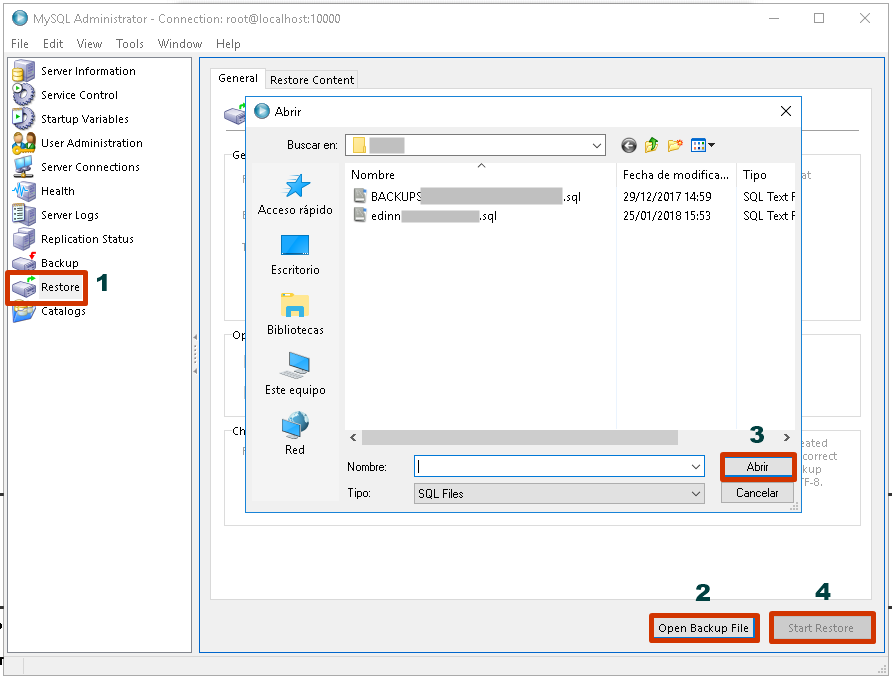Image resolution: width=892 pixels, height=680 pixels.
Task: Select Este equipo computer icon
Action: click(x=295, y=365)
